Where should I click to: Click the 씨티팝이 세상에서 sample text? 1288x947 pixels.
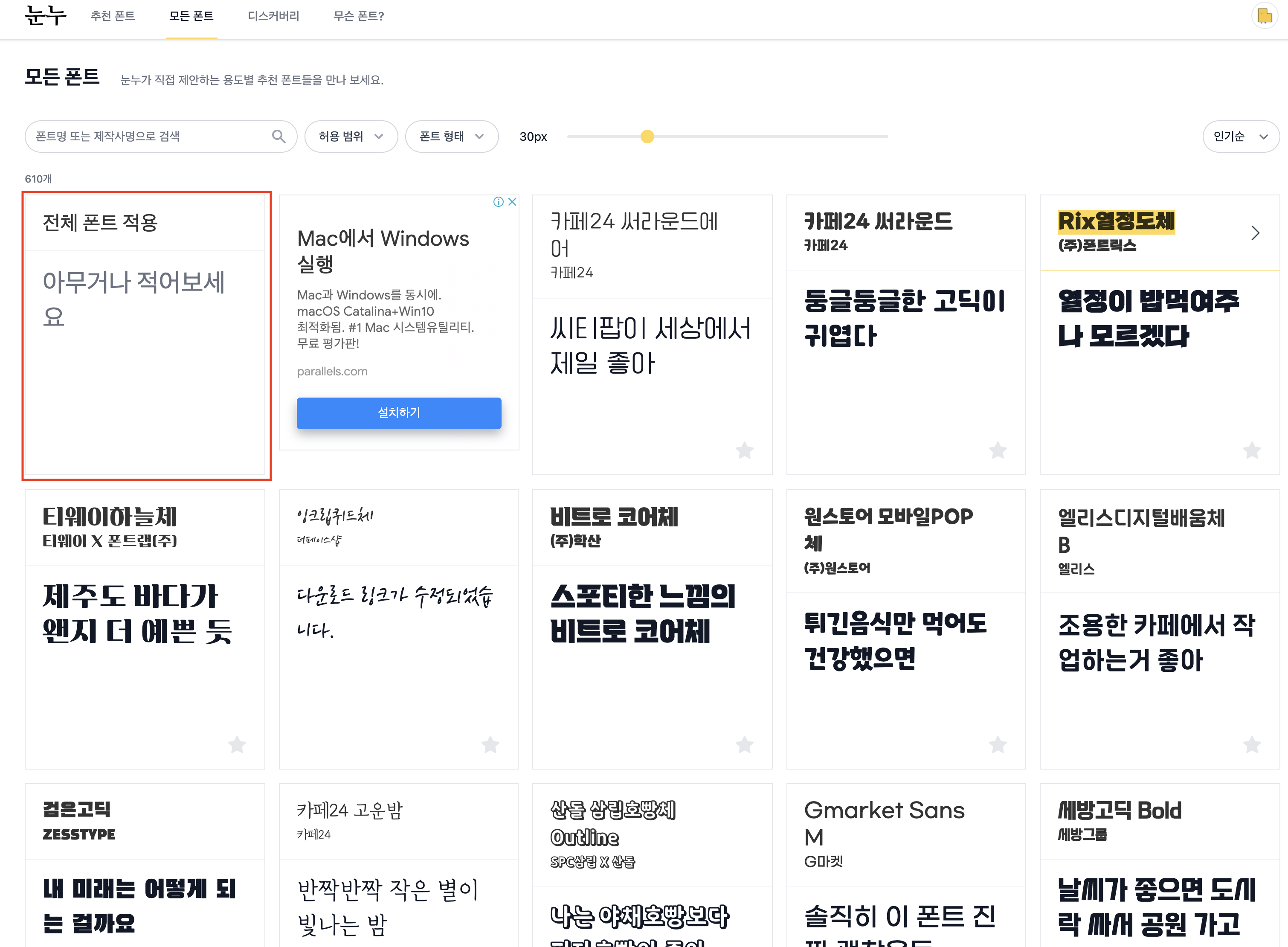point(650,346)
